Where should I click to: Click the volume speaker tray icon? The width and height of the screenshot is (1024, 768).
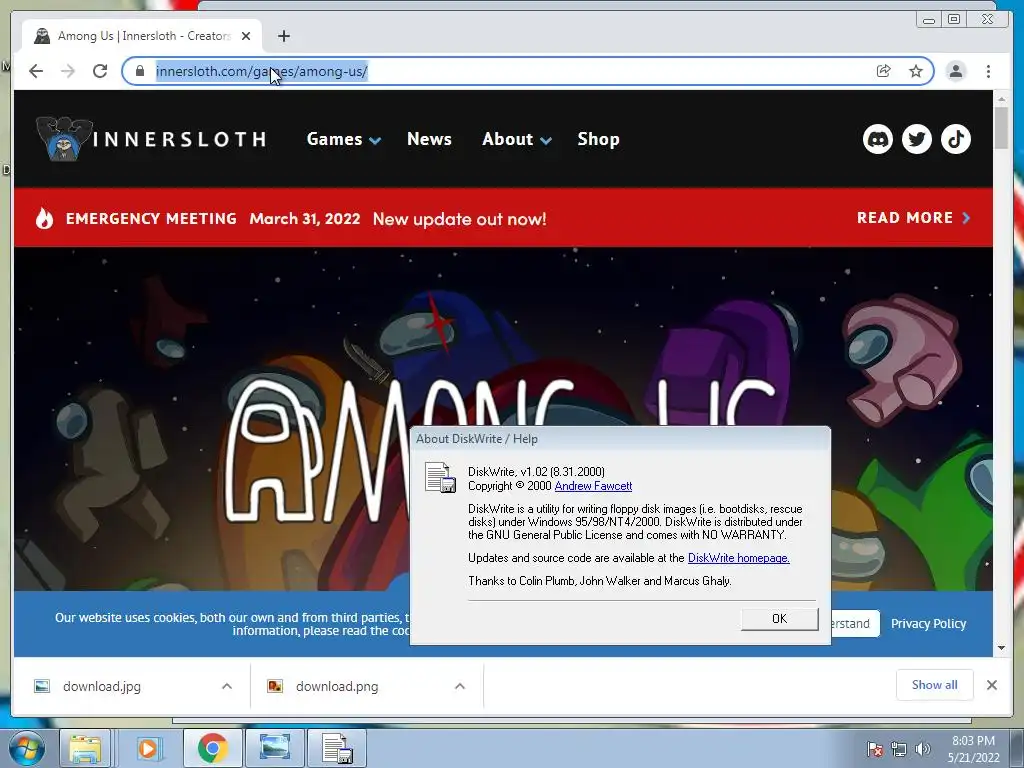coord(923,749)
